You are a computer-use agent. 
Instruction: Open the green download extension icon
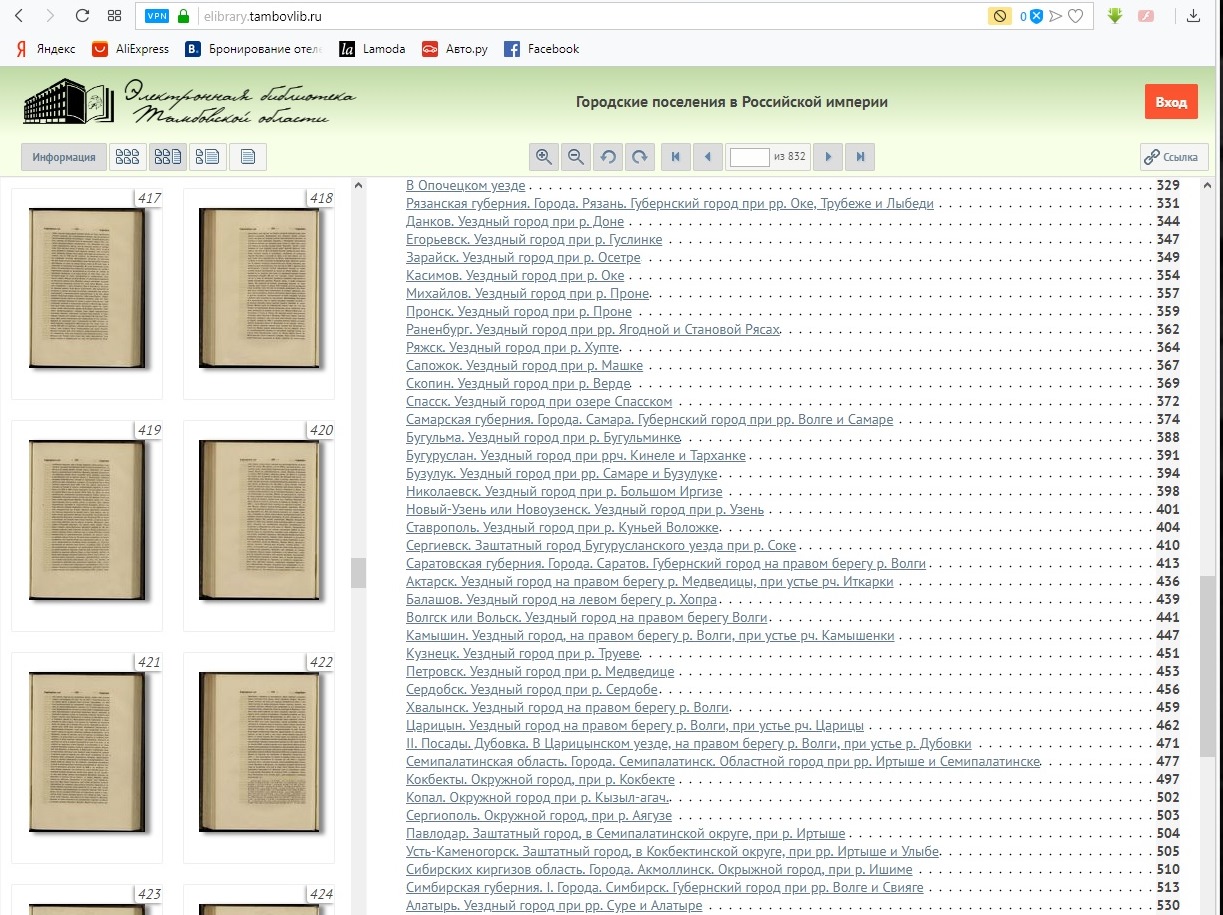(1115, 16)
